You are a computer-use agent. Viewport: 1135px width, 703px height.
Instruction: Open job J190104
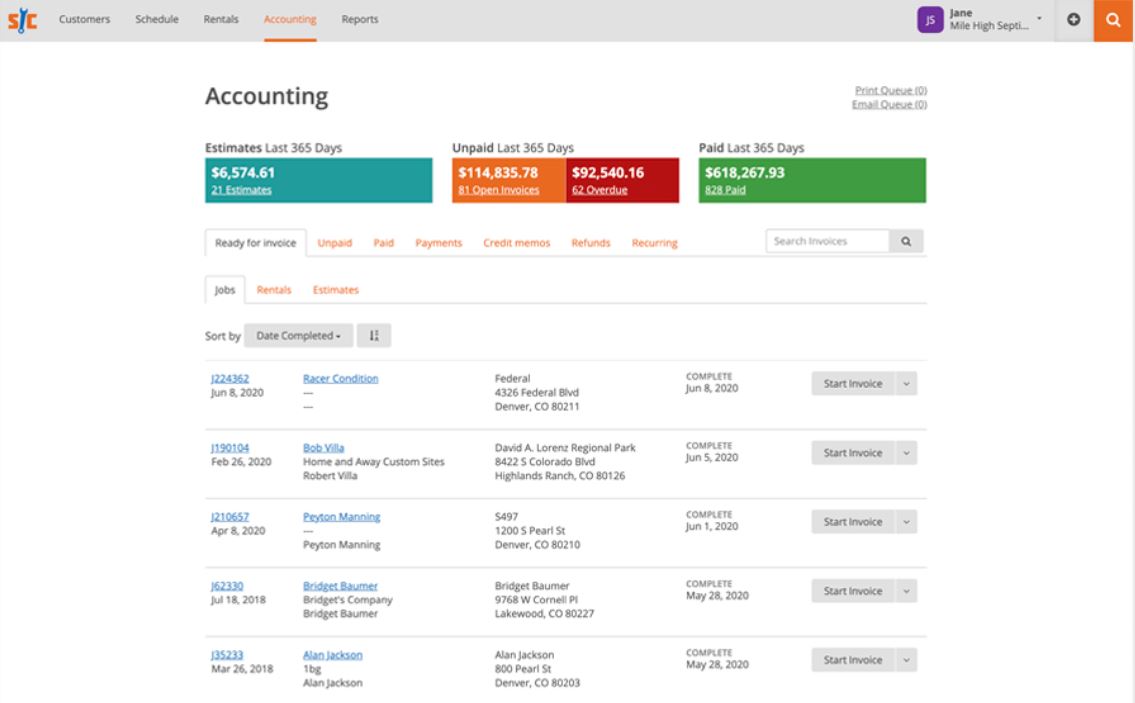click(x=229, y=447)
